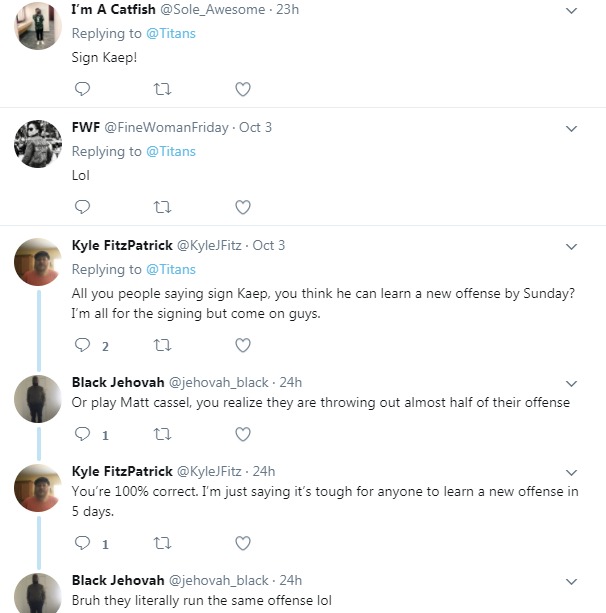Viewport: 606px width, 613px height.
Task: Open replies on Kyle's Oct 3 tweet
Action: point(84,346)
